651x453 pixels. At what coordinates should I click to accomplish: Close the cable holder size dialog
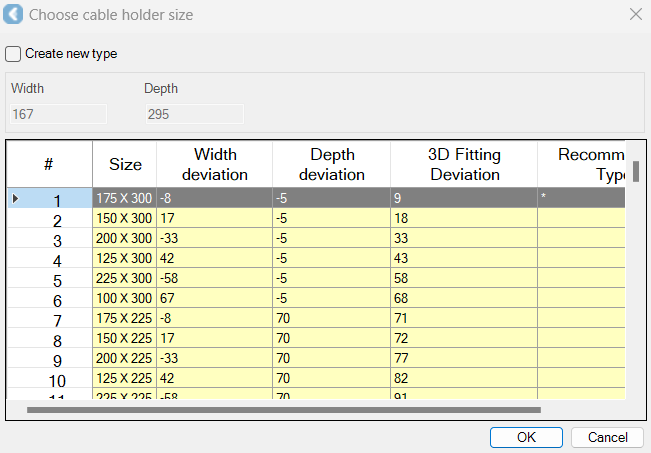[x=634, y=15]
